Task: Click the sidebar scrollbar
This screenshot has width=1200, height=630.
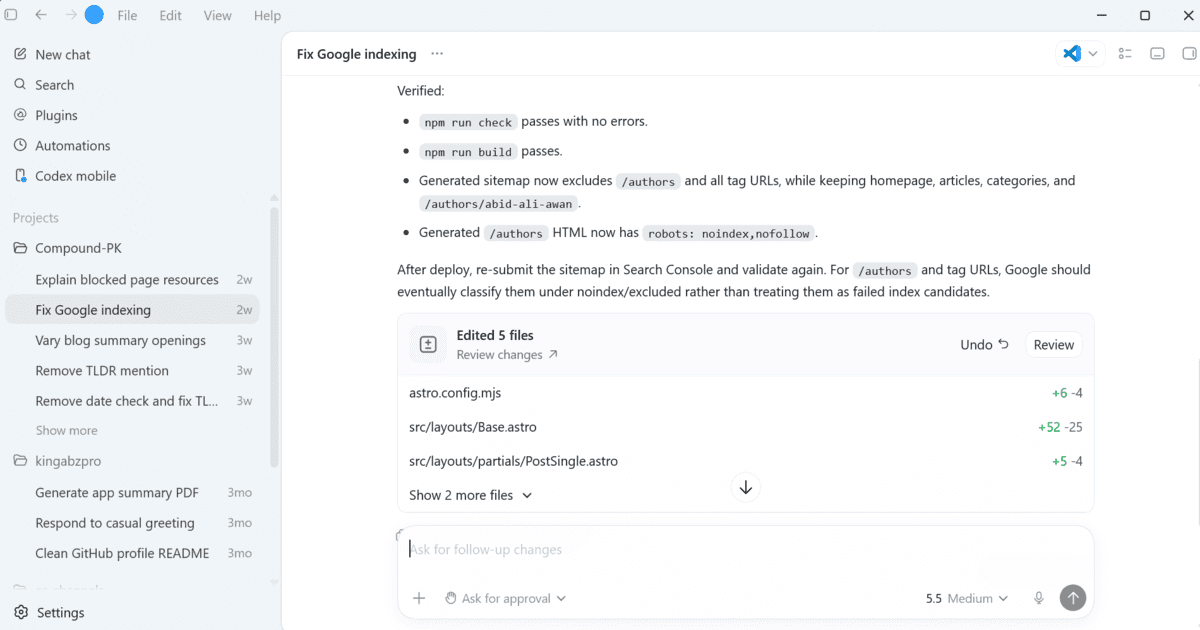Action: [275, 336]
